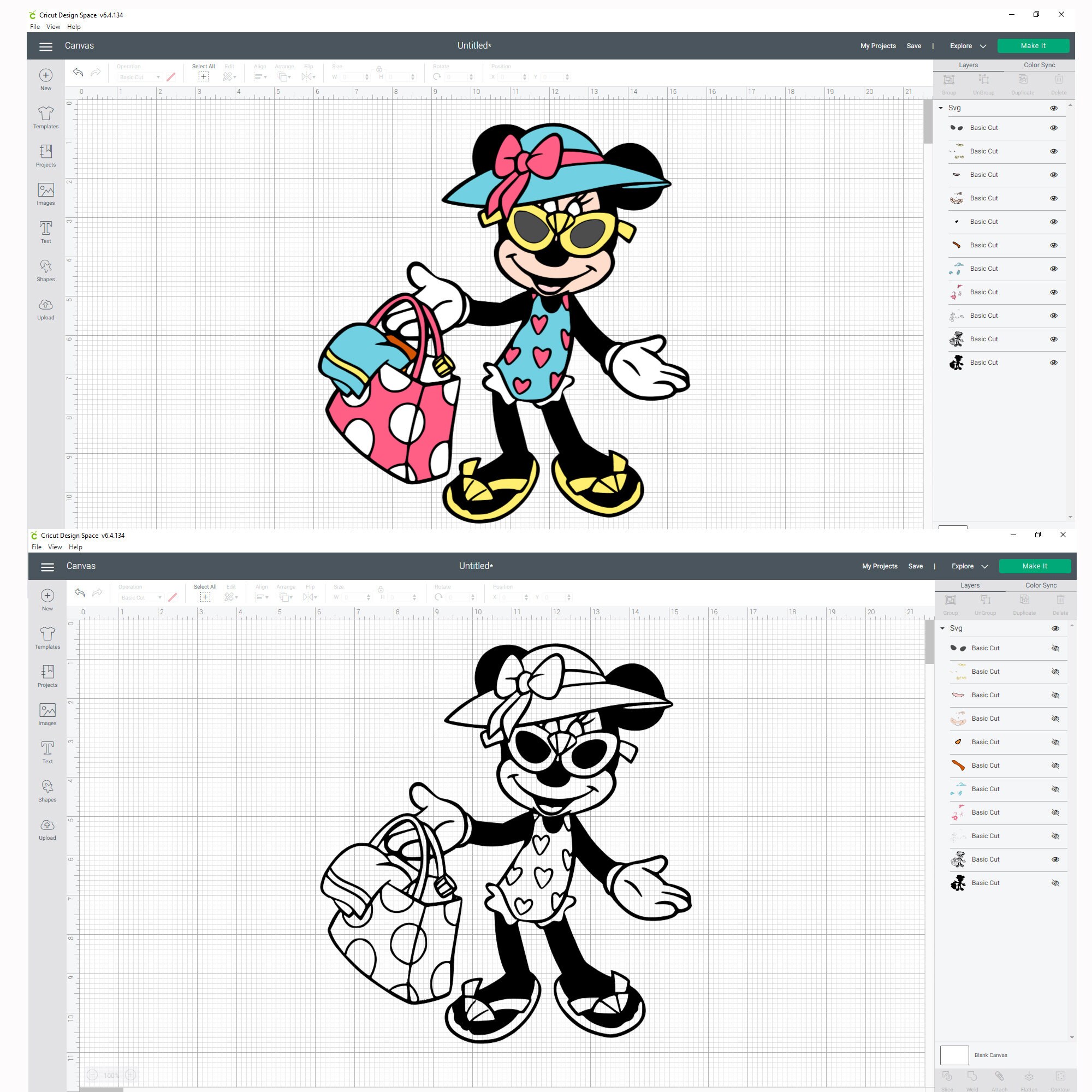This screenshot has width=1092, height=1092.
Task: Hide the visible outline layer in outline-design window
Action: coord(1055,860)
